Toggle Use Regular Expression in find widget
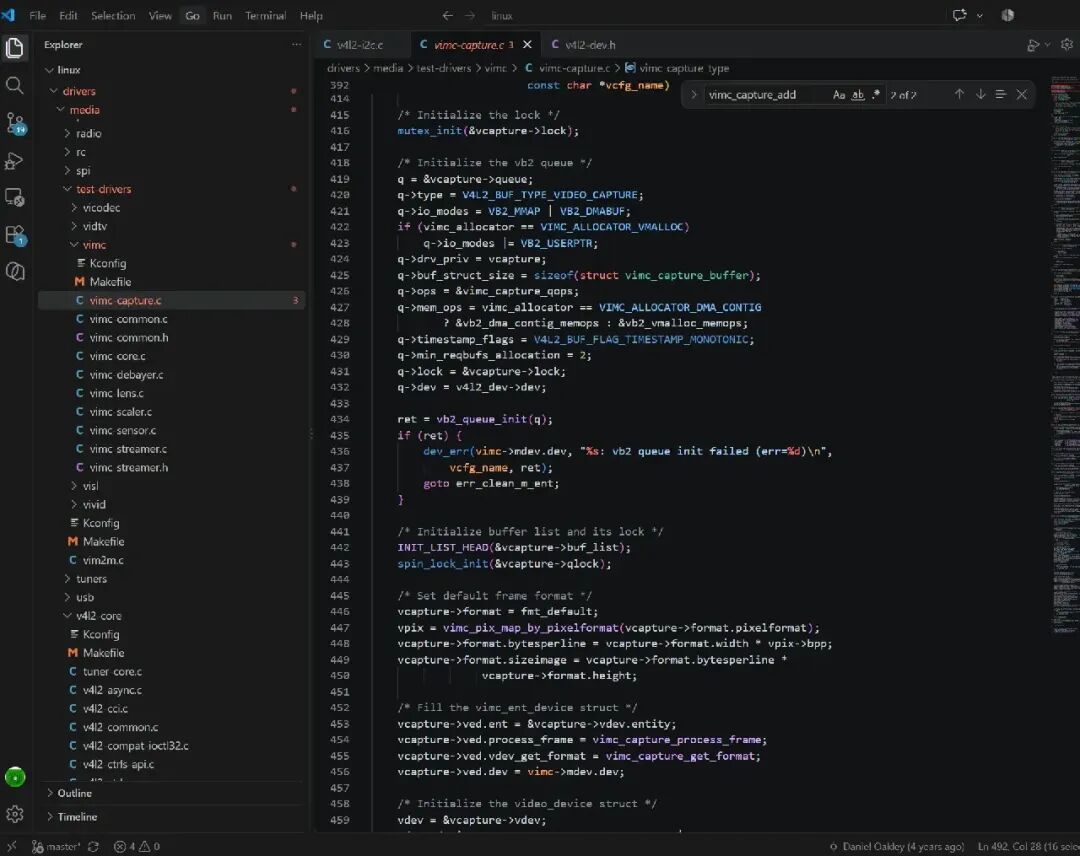1080x856 pixels. tap(875, 95)
